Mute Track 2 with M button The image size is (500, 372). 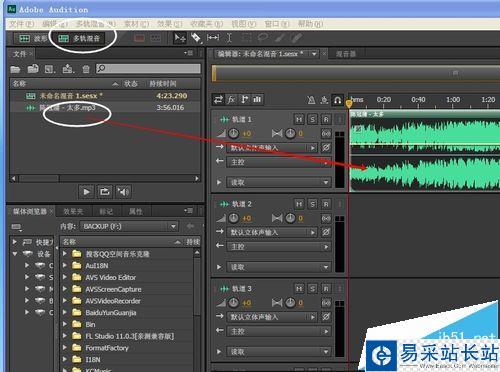click(x=299, y=204)
